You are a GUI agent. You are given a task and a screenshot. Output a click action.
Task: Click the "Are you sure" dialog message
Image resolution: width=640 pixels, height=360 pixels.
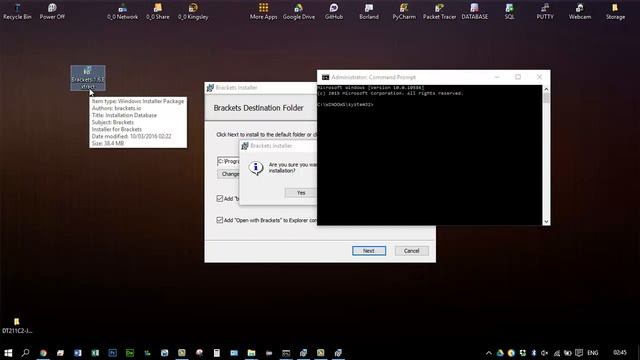[292, 167]
